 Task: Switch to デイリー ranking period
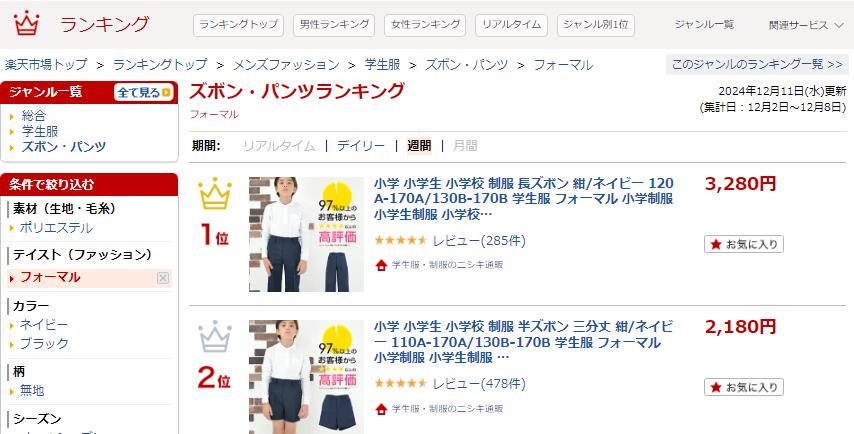[x=361, y=145]
